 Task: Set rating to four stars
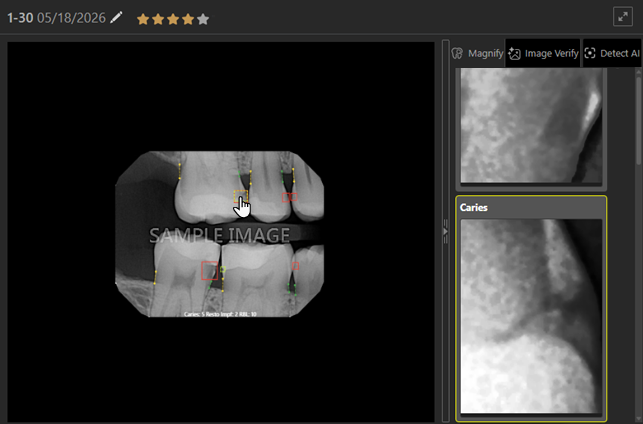[x=188, y=19]
